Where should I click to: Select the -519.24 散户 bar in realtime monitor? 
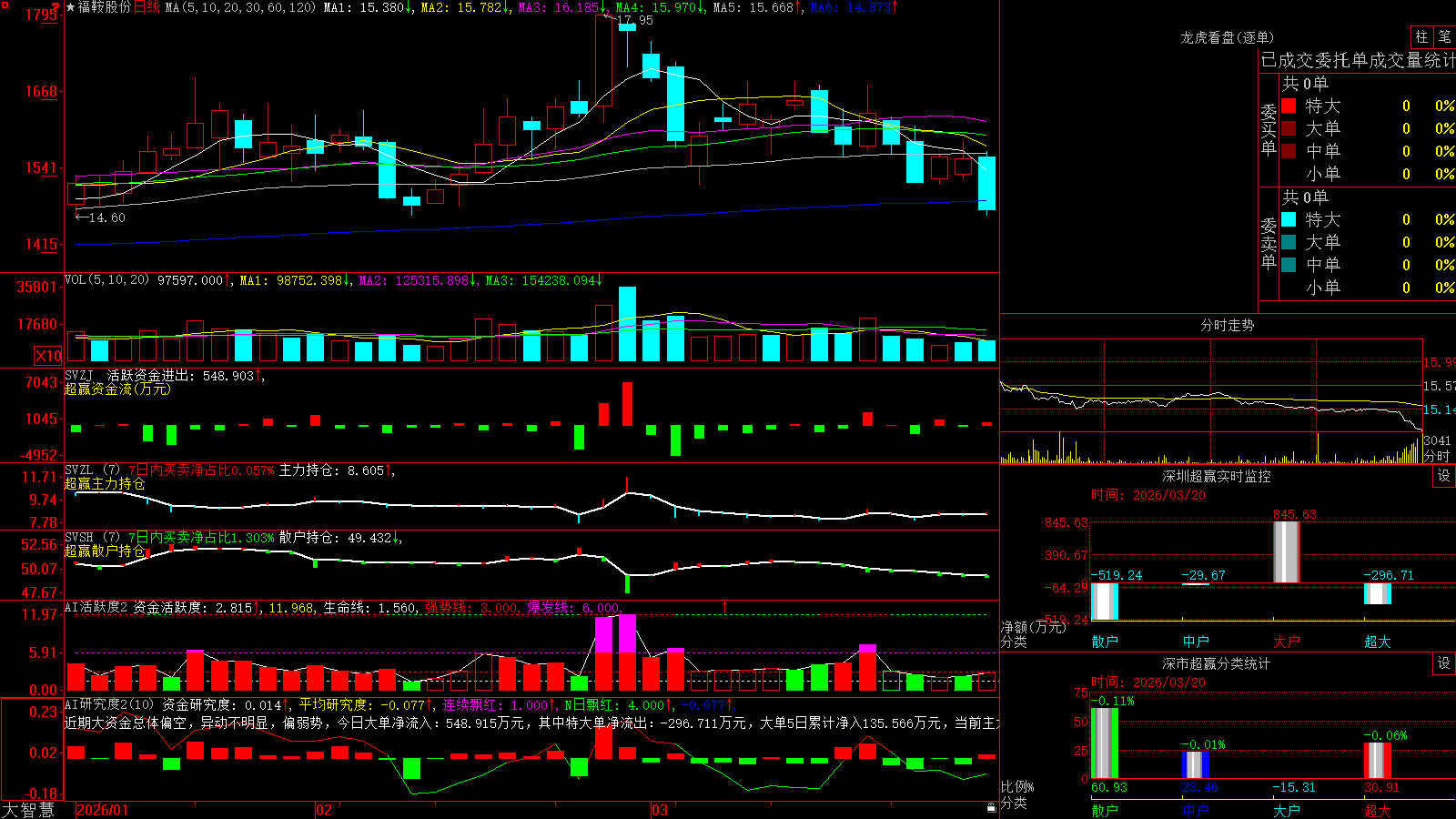tap(1104, 602)
